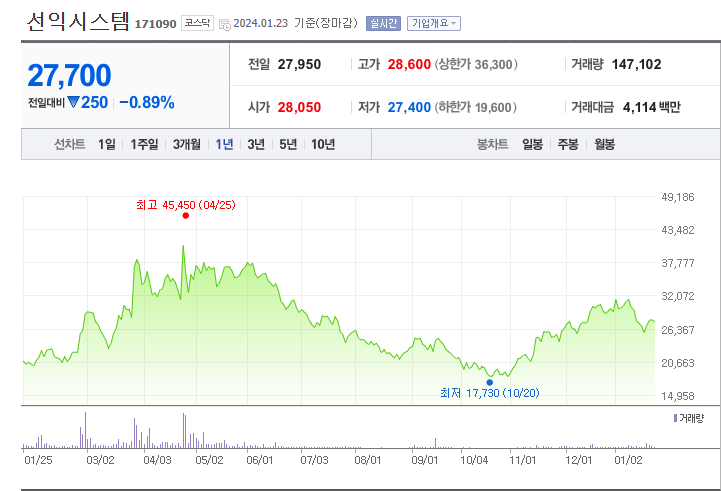Select the 3년 line chart tab

click(x=256, y=144)
